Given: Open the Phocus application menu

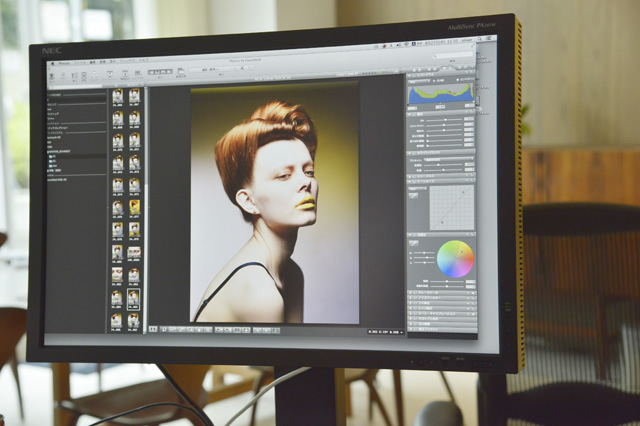Looking at the screenshot, I should coord(64,64).
